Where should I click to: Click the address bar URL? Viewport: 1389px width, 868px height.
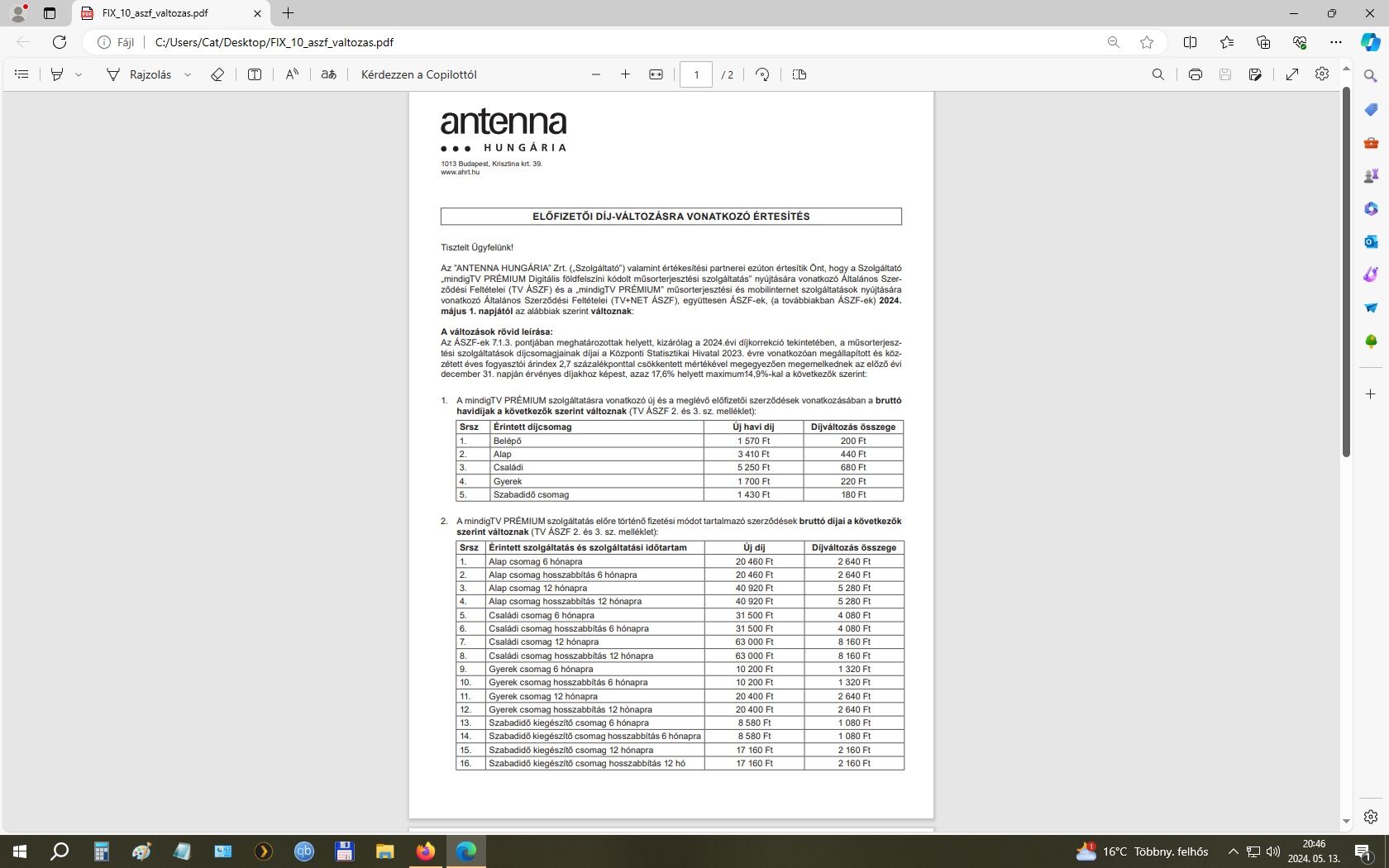[274, 42]
